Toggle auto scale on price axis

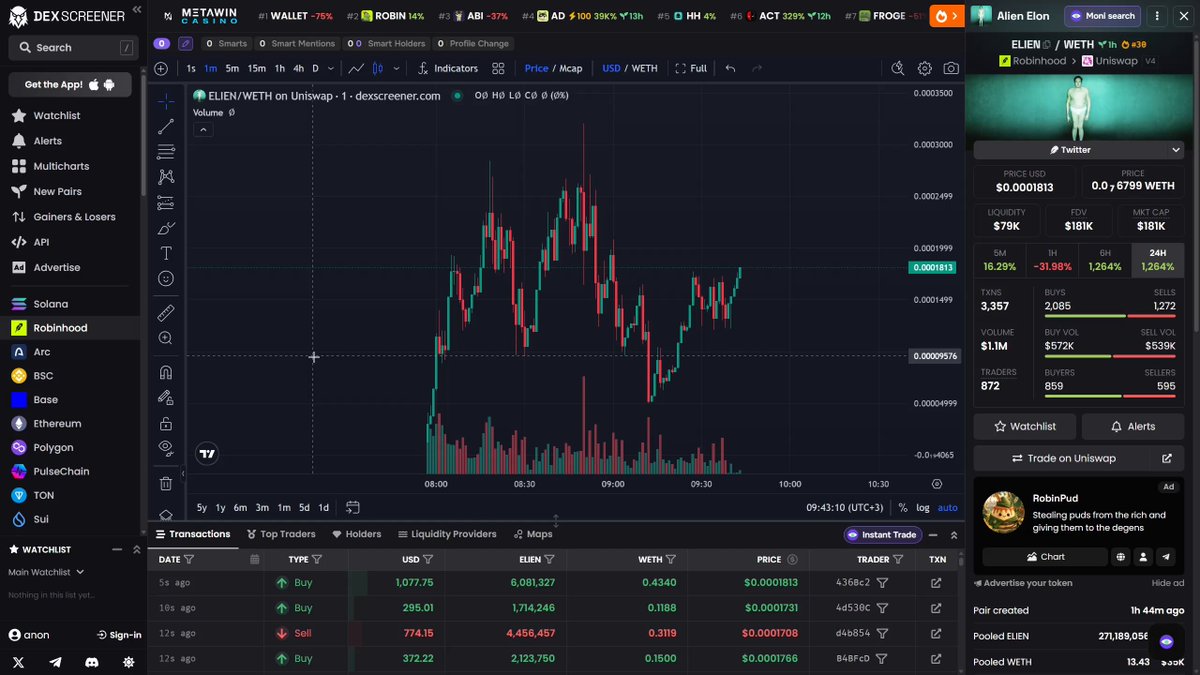pos(947,508)
